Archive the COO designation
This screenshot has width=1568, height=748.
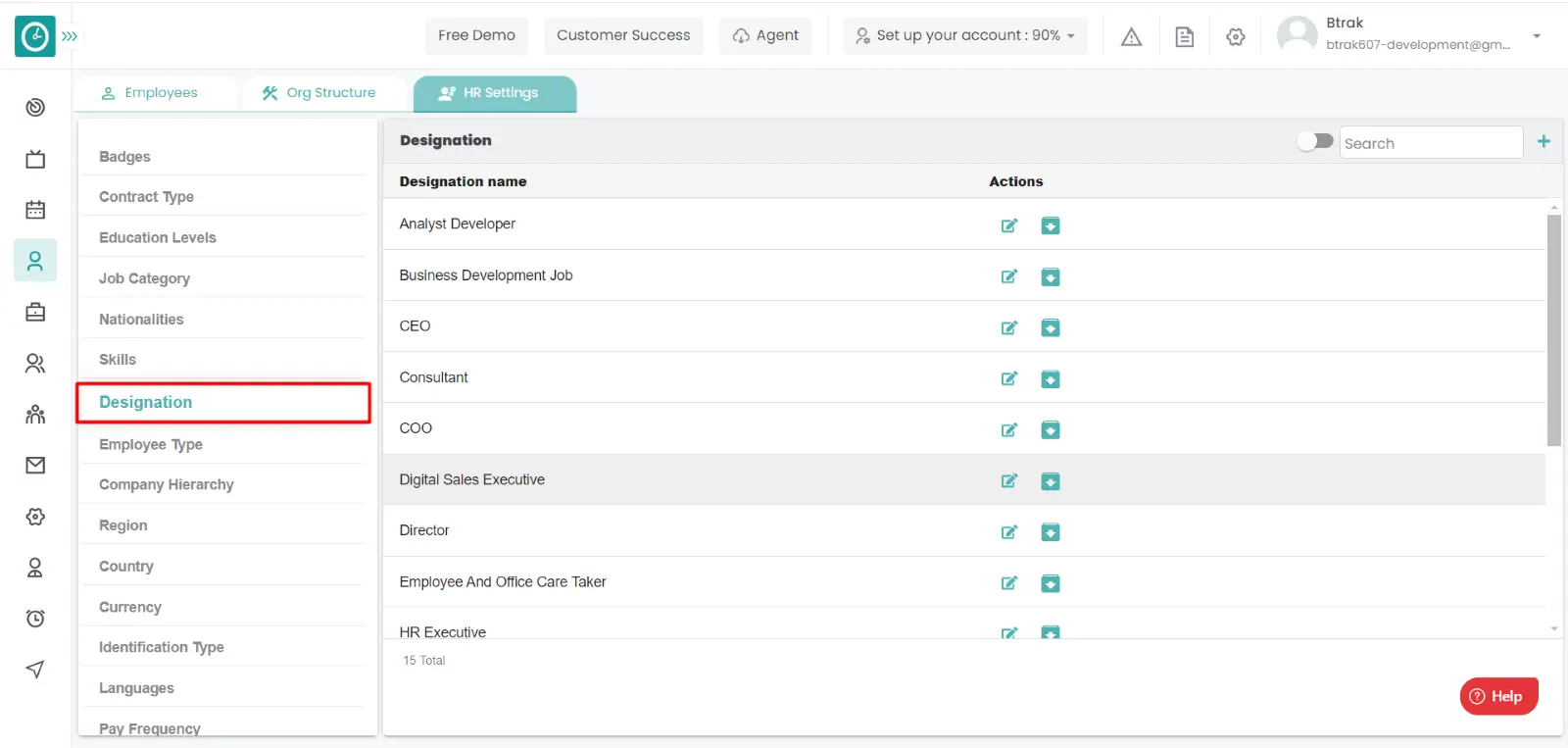click(1050, 429)
